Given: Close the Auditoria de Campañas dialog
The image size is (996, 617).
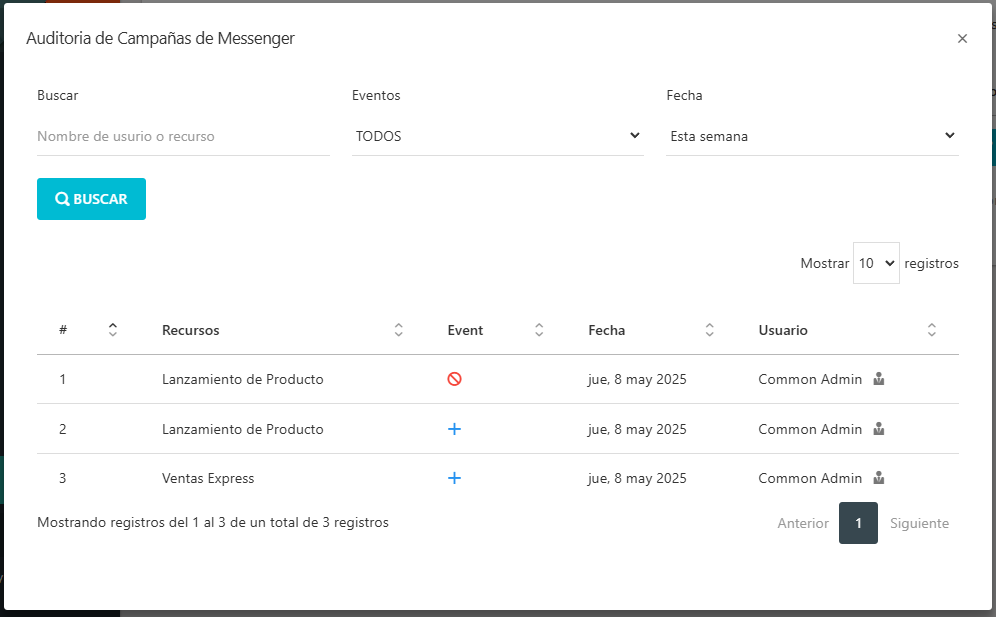Looking at the screenshot, I should pos(962,39).
